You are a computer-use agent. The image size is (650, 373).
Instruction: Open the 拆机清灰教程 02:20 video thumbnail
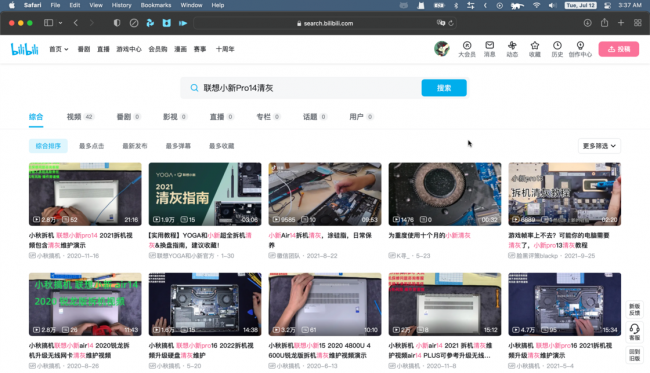pyautogui.click(x=565, y=194)
